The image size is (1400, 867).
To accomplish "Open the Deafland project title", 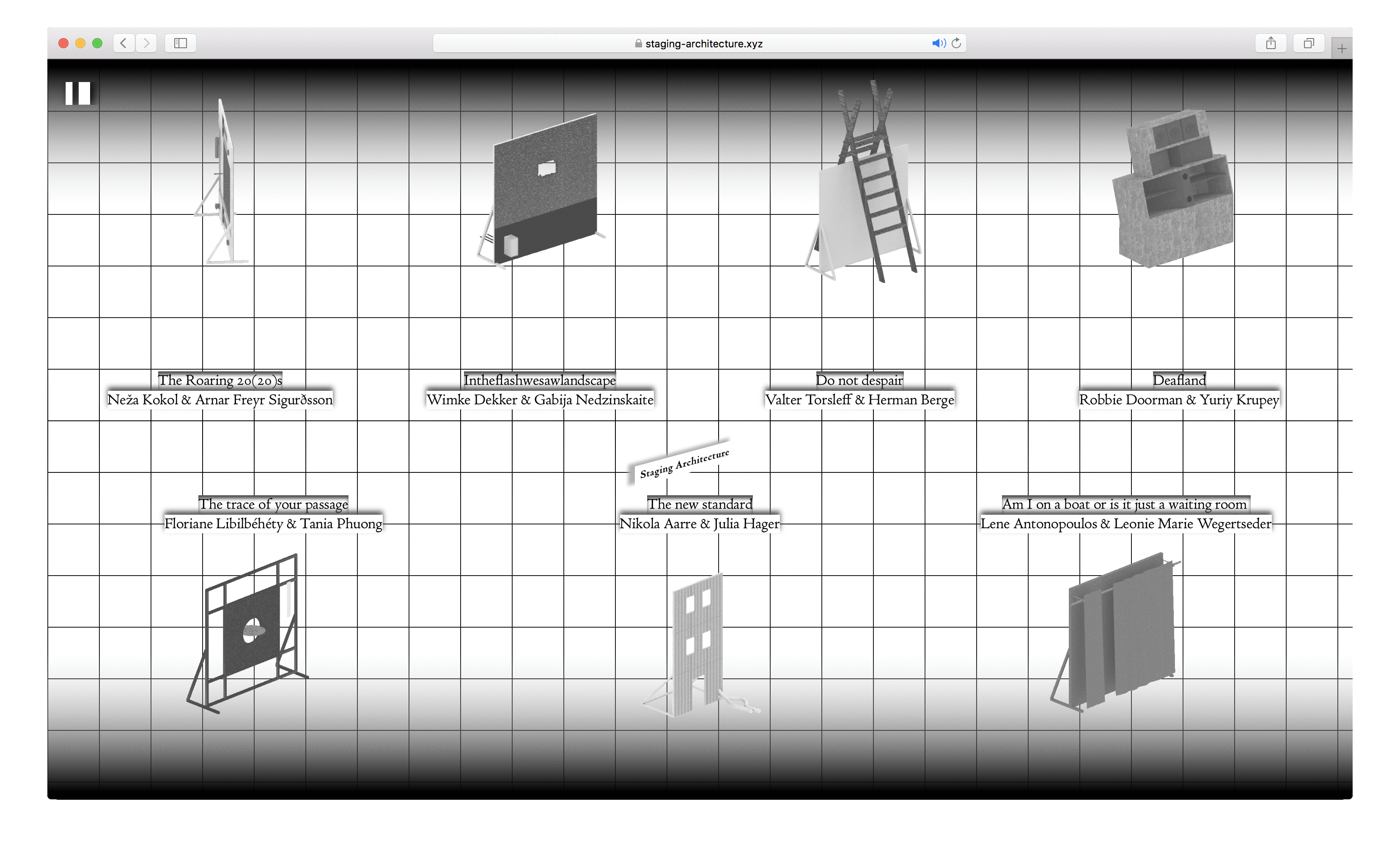I will [x=1179, y=380].
